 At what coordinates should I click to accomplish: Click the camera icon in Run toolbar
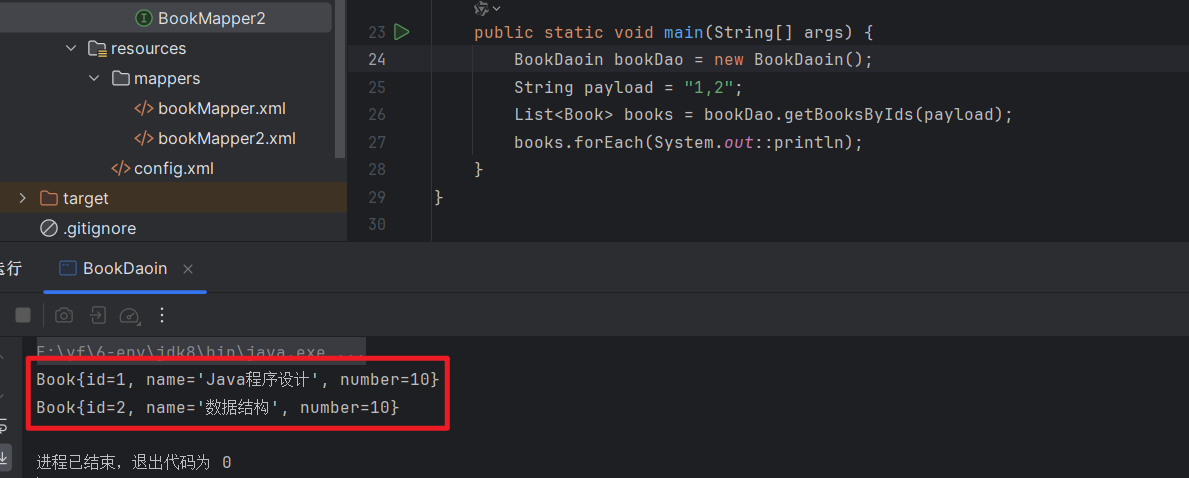(x=64, y=315)
